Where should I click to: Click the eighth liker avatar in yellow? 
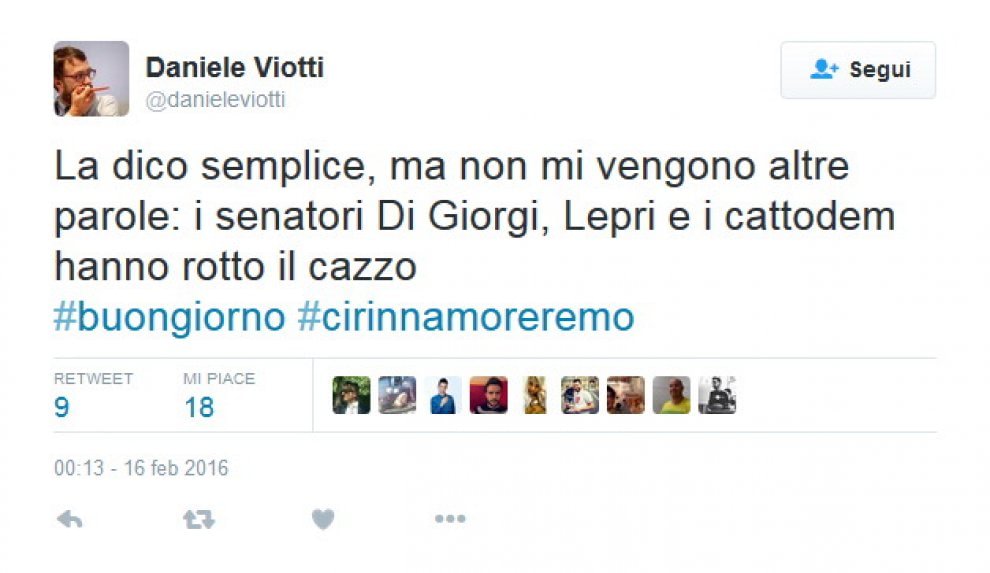pyautogui.click(x=672, y=395)
